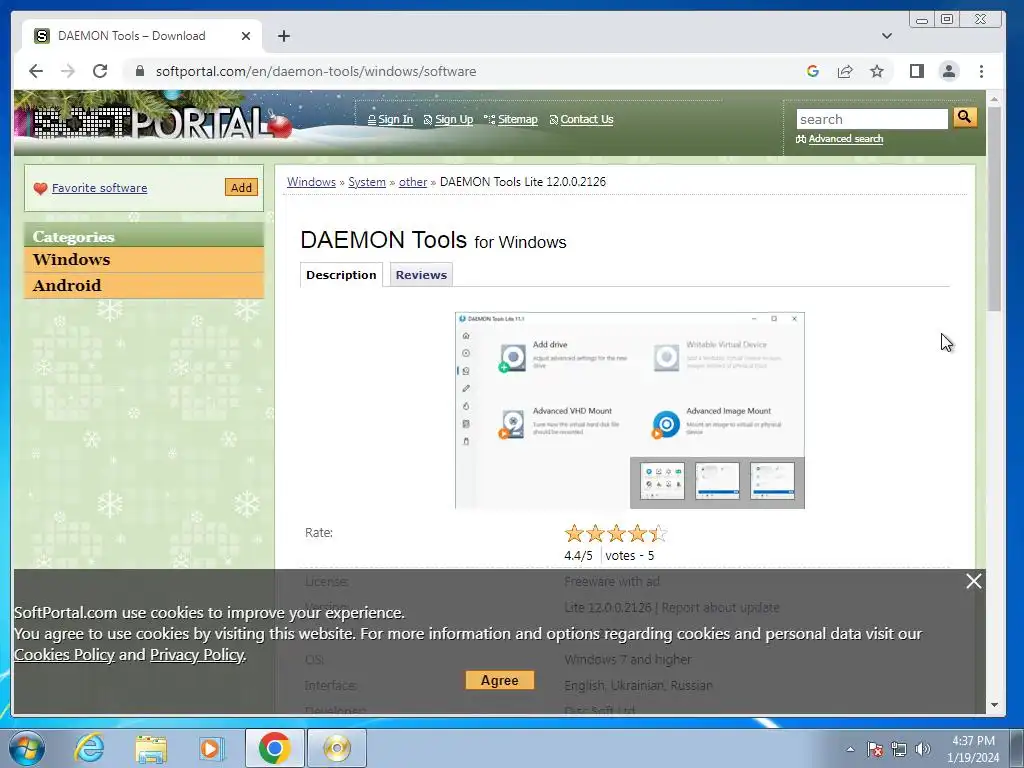
Task: Expand the tab search dropdown
Action: [x=886, y=36]
